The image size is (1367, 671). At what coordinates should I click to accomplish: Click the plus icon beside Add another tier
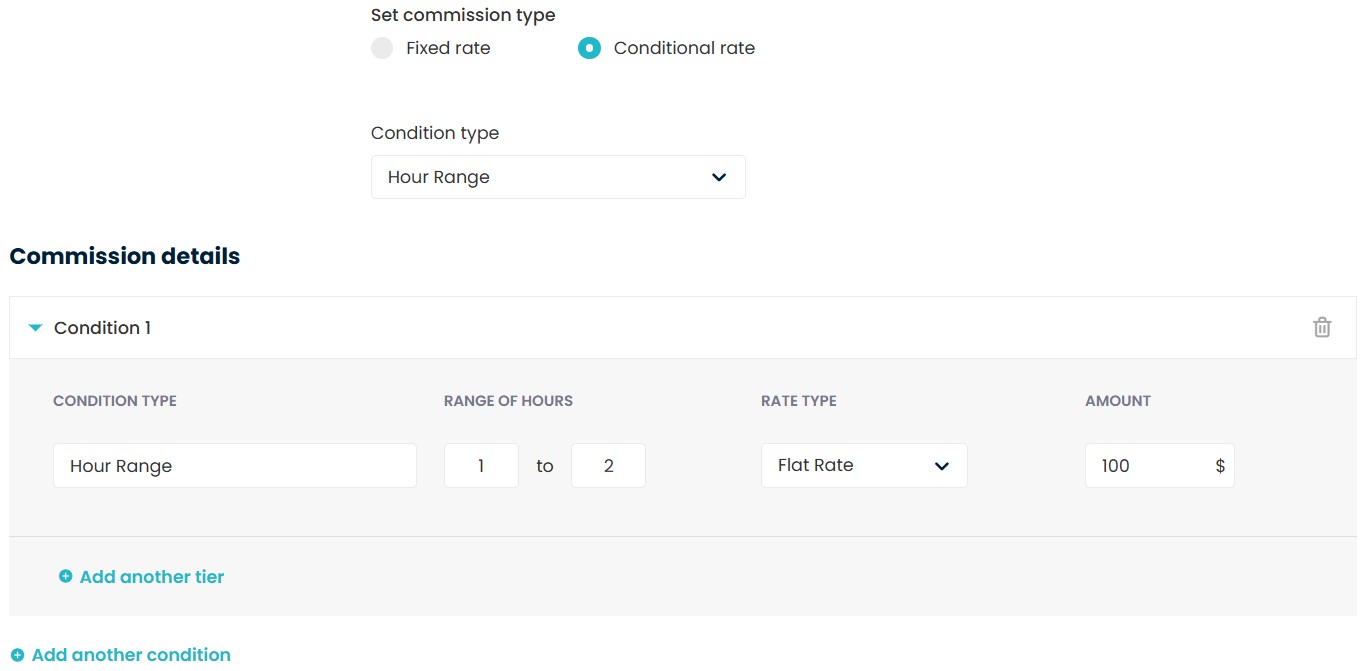pyautogui.click(x=66, y=576)
